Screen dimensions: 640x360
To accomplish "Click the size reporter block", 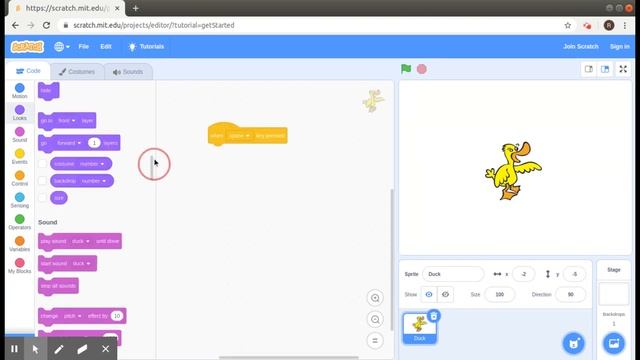I will click(x=59, y=198).
